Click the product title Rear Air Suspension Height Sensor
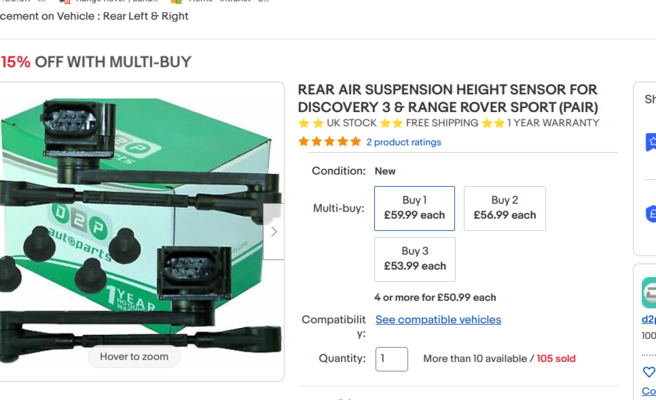 tap(448, 98)
